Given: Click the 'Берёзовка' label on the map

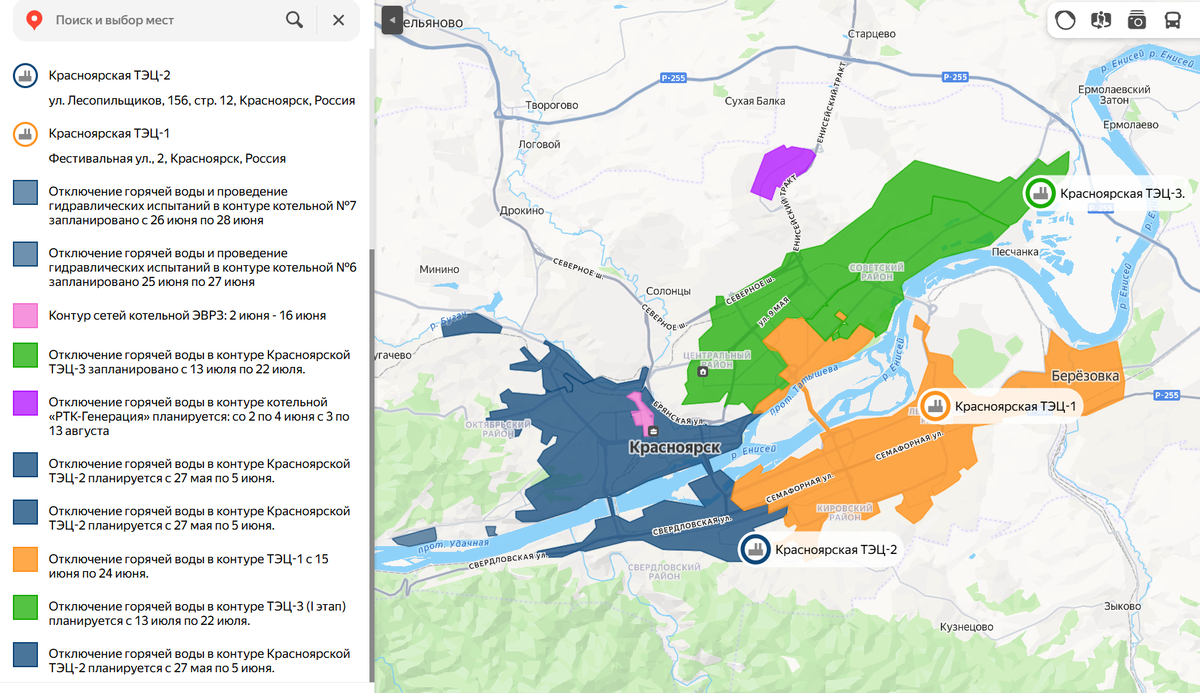Looking at the screenshot, I should coord(1085,376).
